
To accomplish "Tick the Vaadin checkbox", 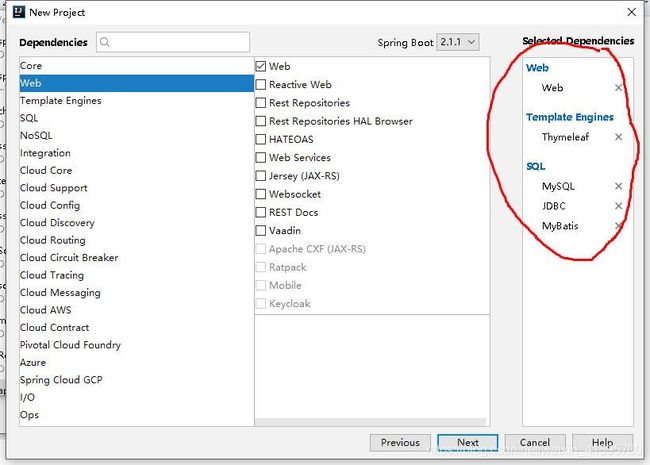I will (261, 230).
